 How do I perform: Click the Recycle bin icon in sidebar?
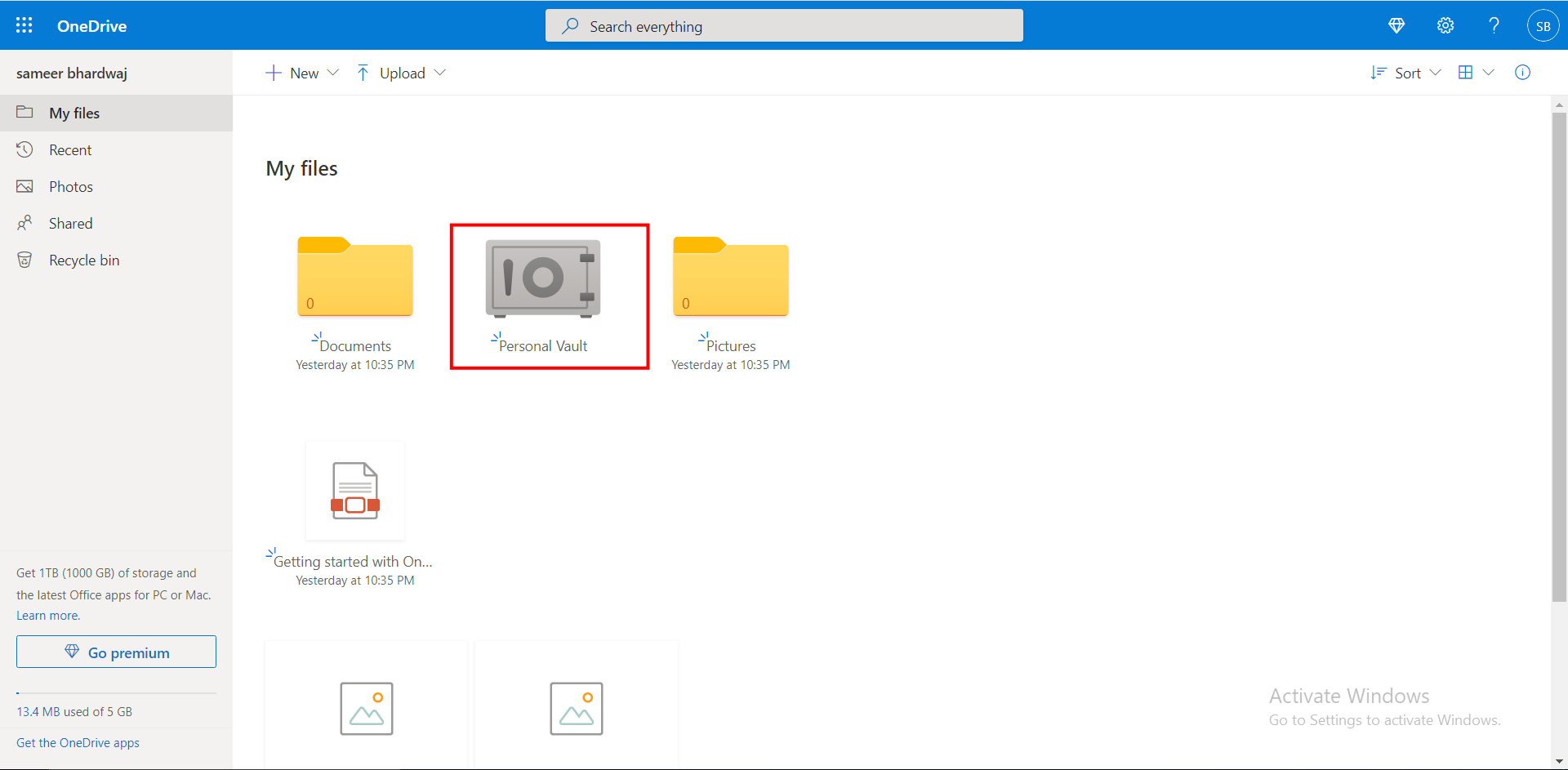click(x=25, y=260)
